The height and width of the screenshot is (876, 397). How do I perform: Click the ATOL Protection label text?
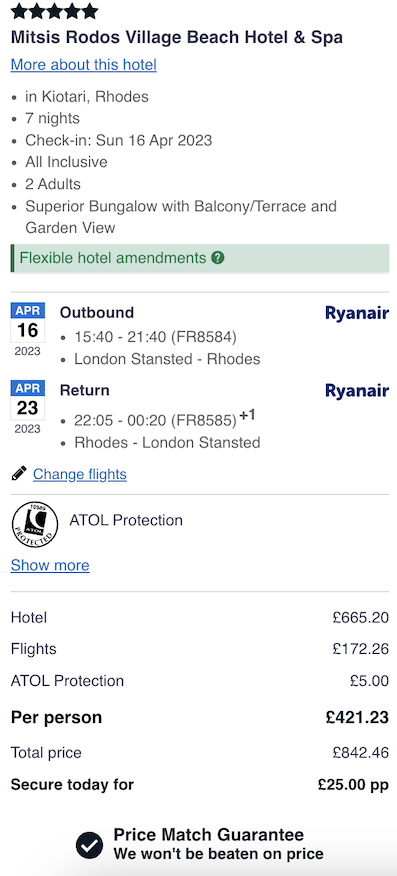pyautogui.click(x=126, y=520)
